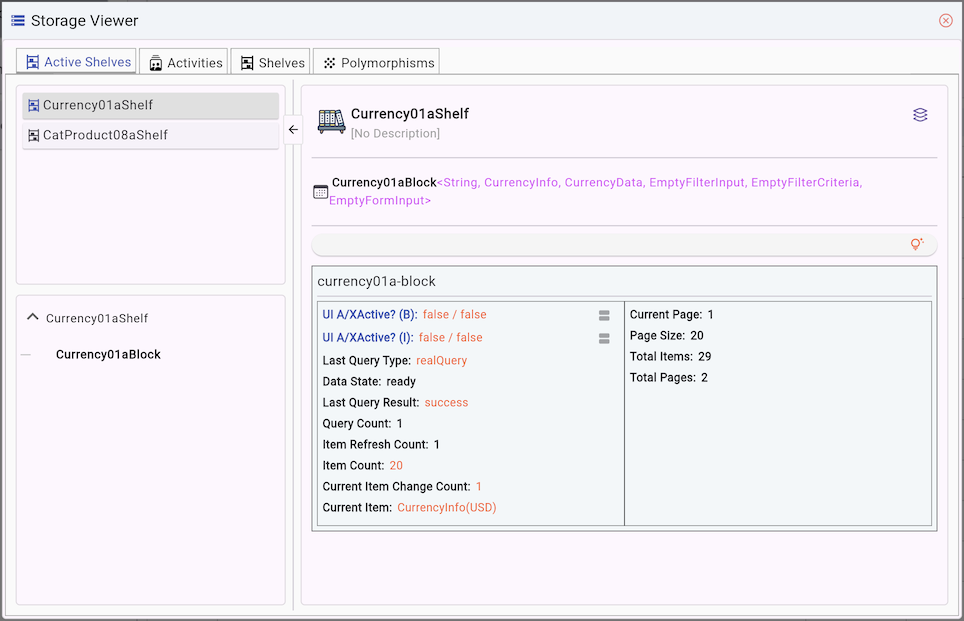The image size is (964, 621).
Task: Click the lightbulb icon in search bar
Action: [916, 244]
